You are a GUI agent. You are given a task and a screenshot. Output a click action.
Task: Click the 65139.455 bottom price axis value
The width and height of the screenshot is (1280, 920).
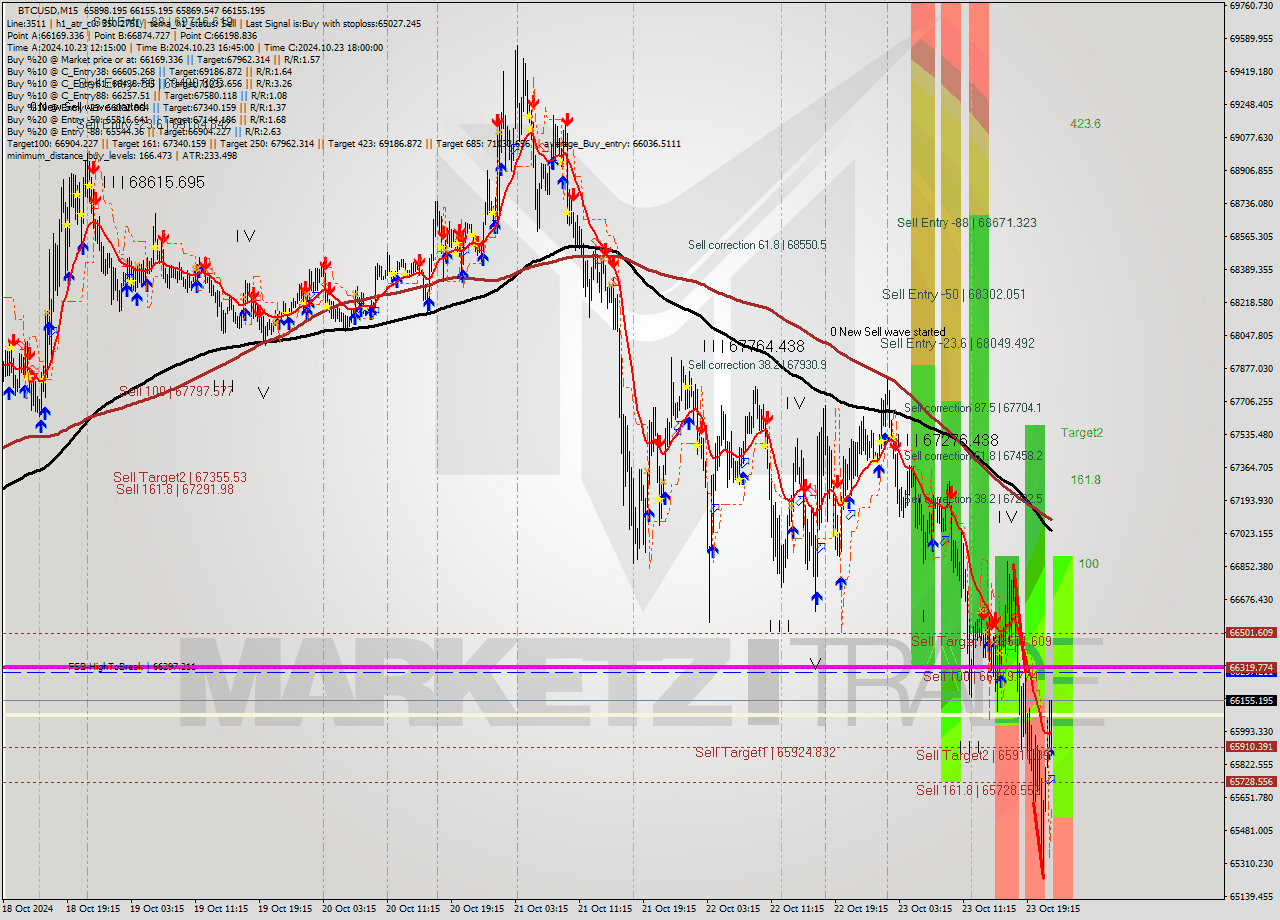(x=1251, y=897)
